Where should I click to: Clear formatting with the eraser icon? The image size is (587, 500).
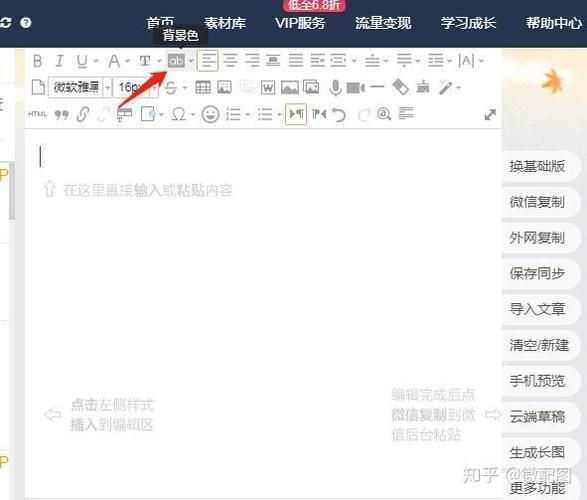(400, 87)
